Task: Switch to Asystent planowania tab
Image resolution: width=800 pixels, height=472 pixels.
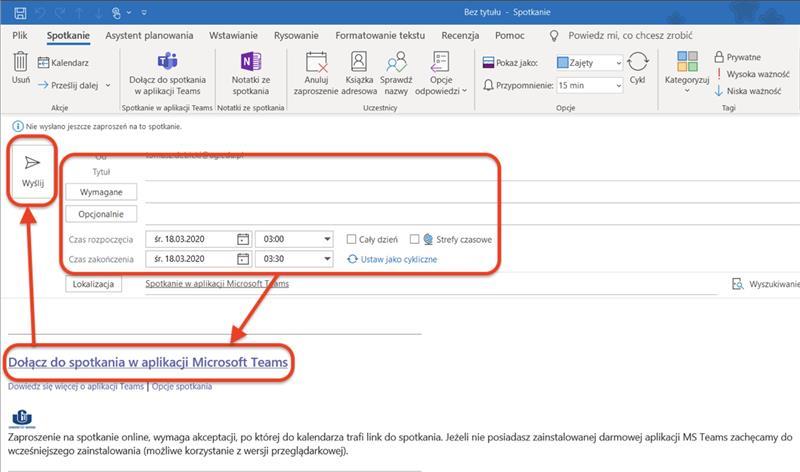Action: click(x=148, y=35)
